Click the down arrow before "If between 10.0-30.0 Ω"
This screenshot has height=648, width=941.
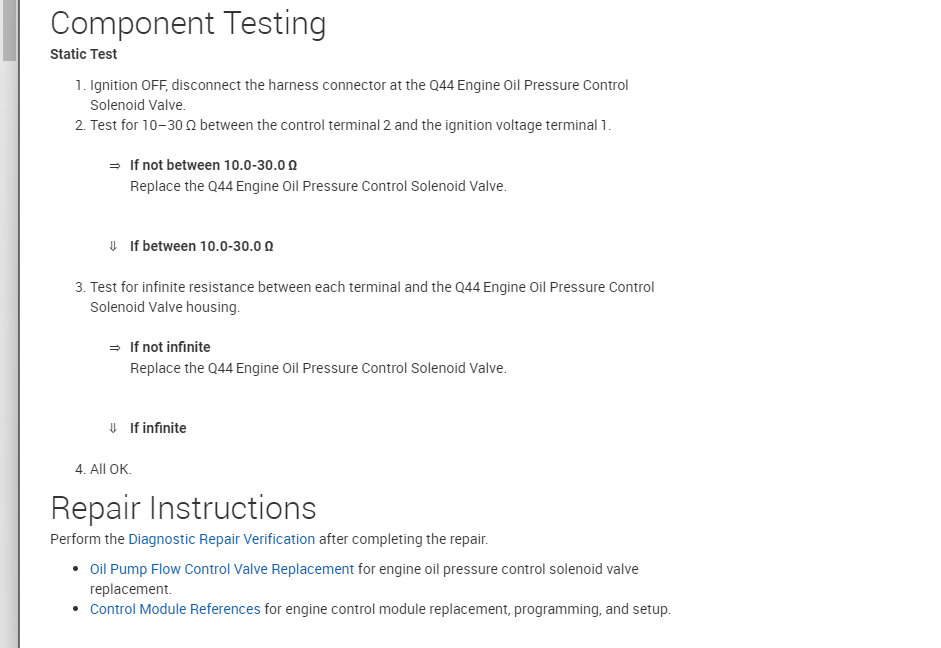tap(113, 246)
